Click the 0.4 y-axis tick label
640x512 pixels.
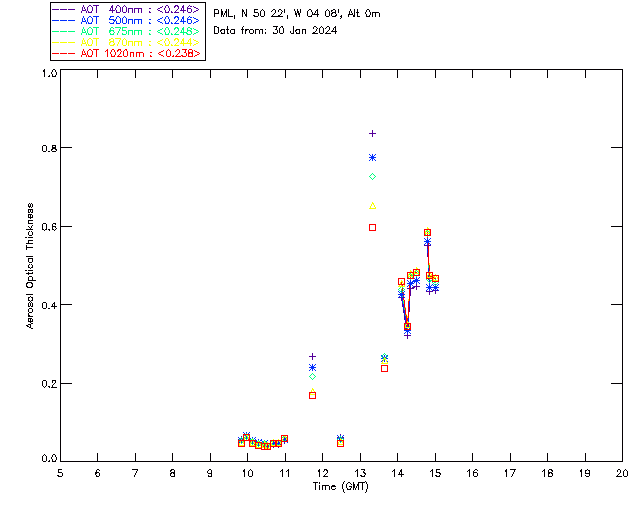49,305
